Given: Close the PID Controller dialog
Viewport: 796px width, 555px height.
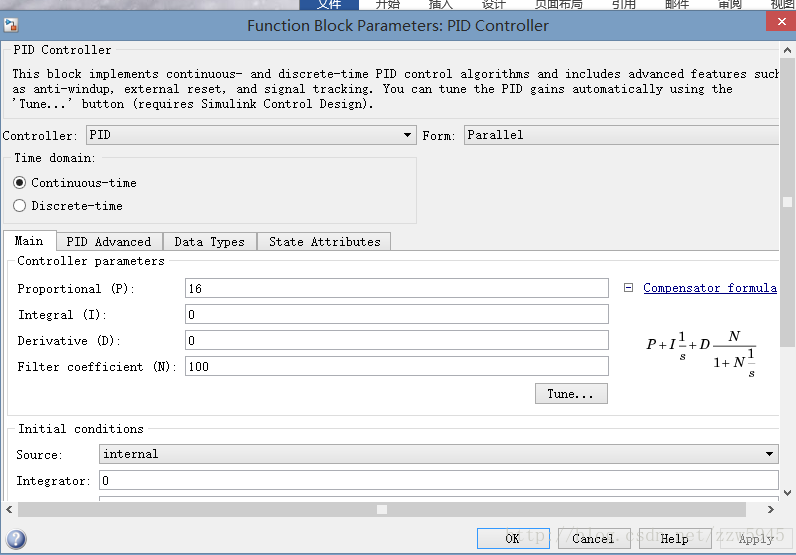Looking at the screenshot, I should tap(781, 21).
